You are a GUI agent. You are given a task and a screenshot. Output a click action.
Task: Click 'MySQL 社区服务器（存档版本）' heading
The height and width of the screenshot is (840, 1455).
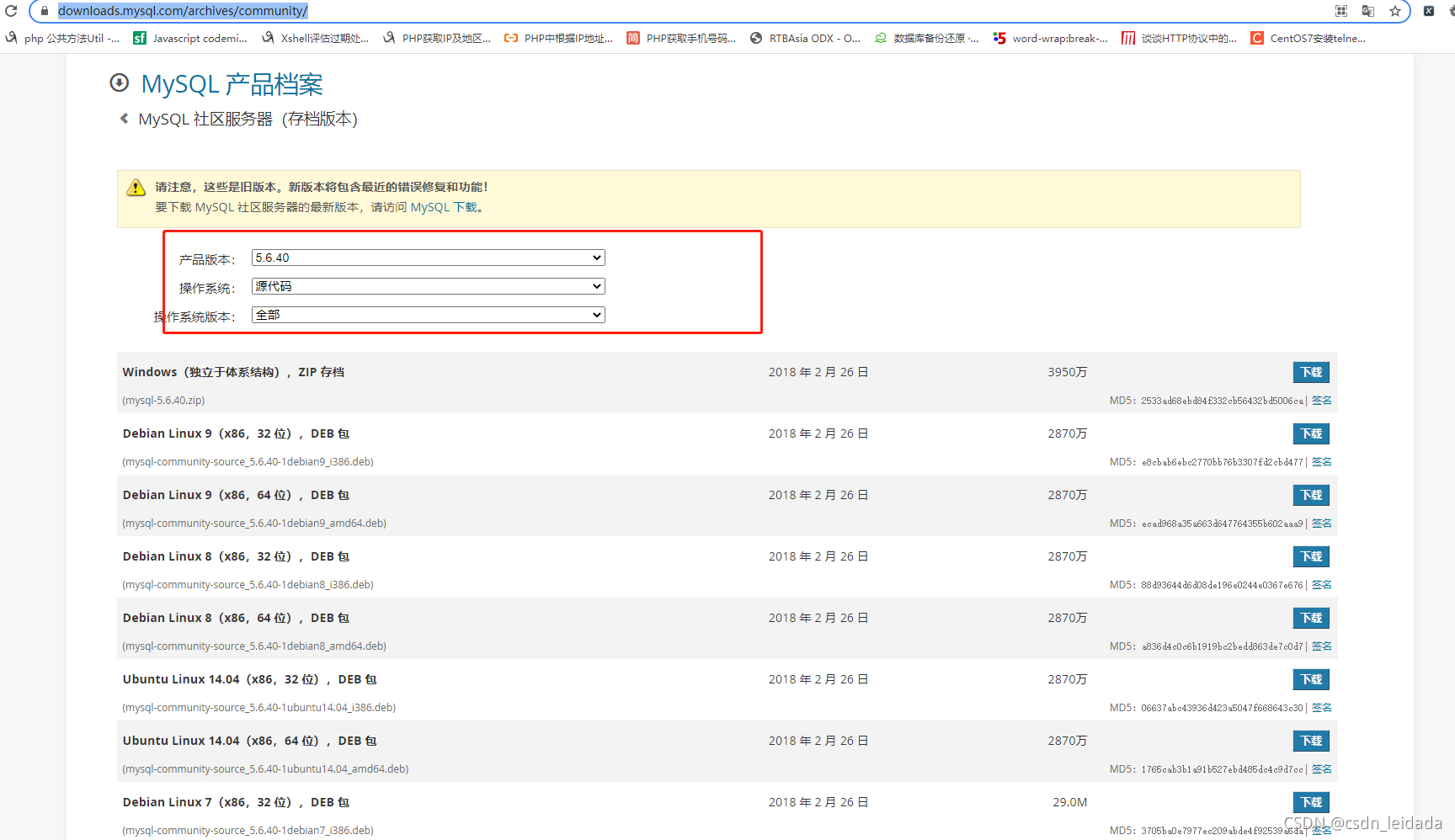(248, 119)
